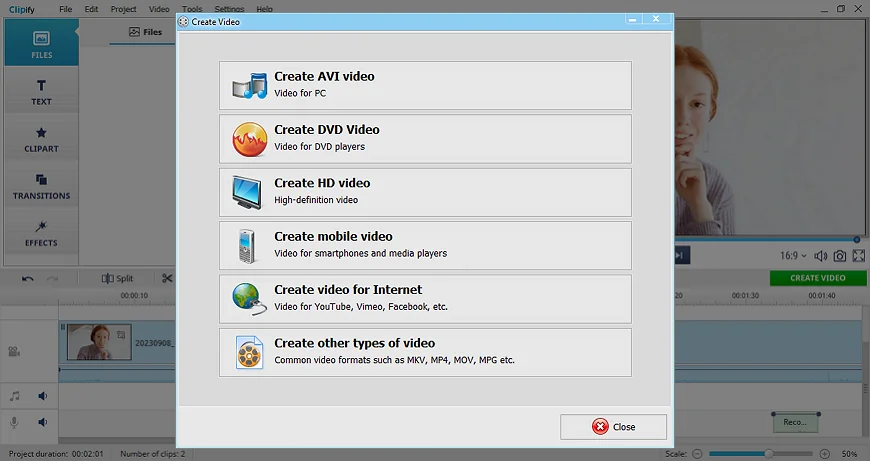
Task: Click the Project duration status text
Action: [56, 454]
